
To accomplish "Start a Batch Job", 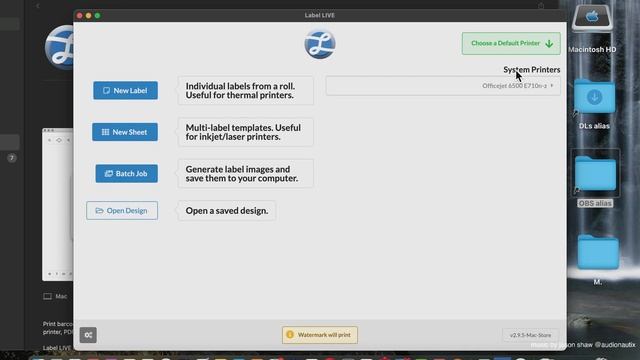I will (x=127, y=173).
